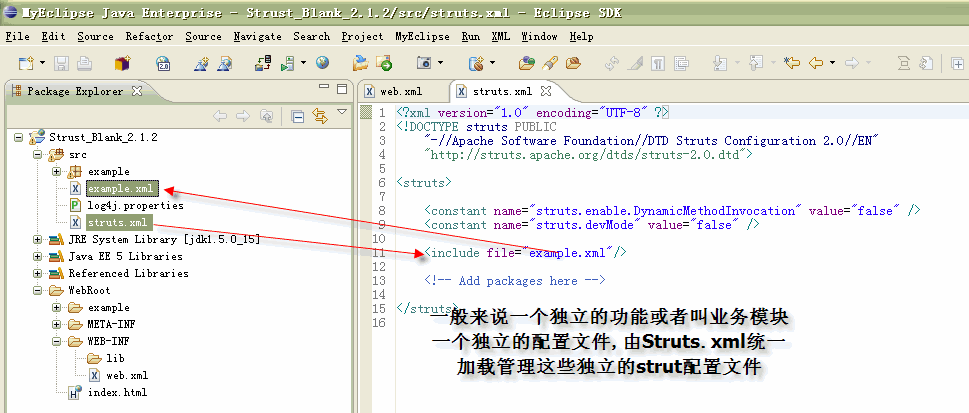This screenshot has width=969, height=413.
Task: Open the New wizard dropdown arrow
Action: (x=42, y=63)
